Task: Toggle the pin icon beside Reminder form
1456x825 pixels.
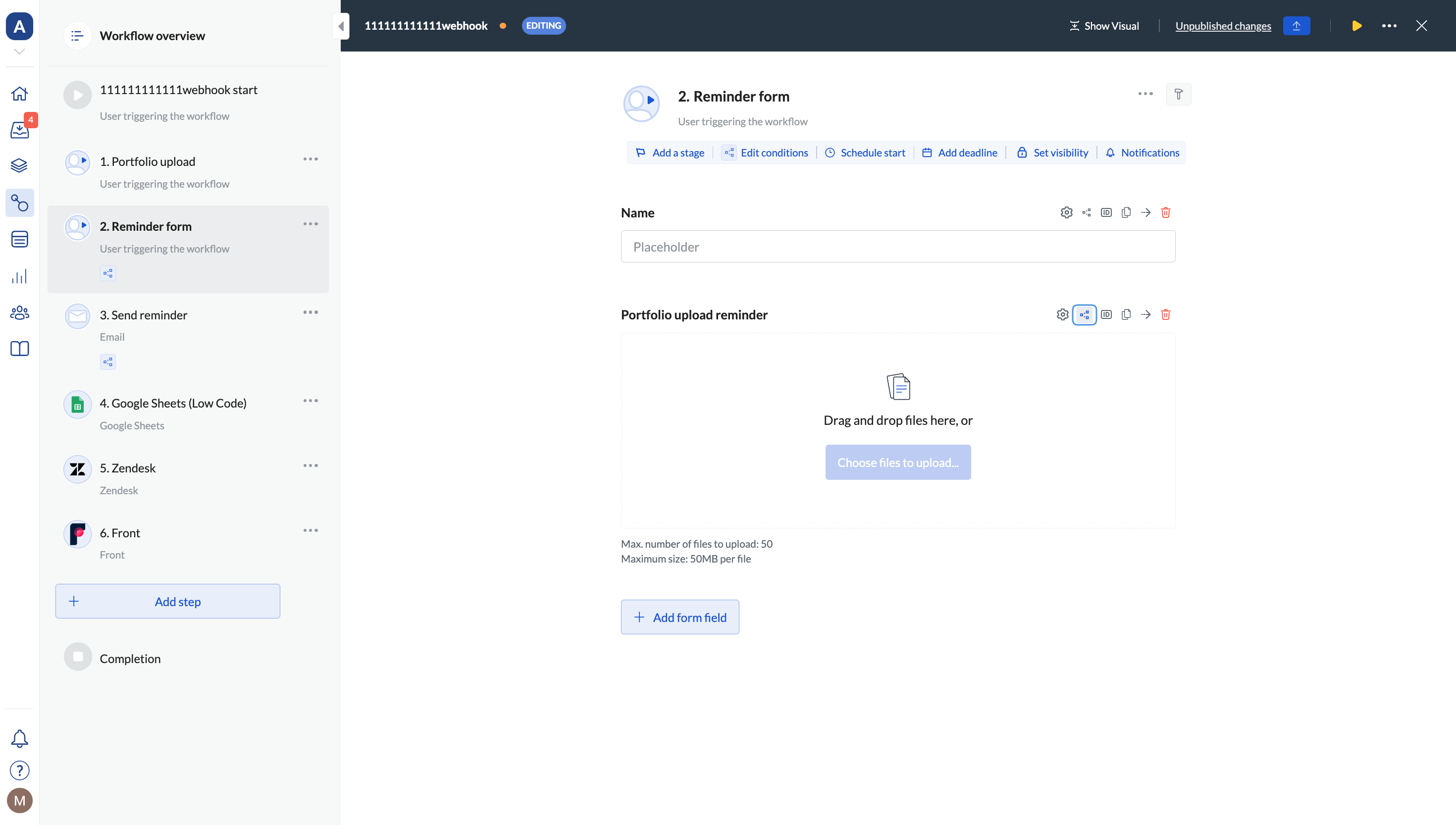Action: point(1179,94)
